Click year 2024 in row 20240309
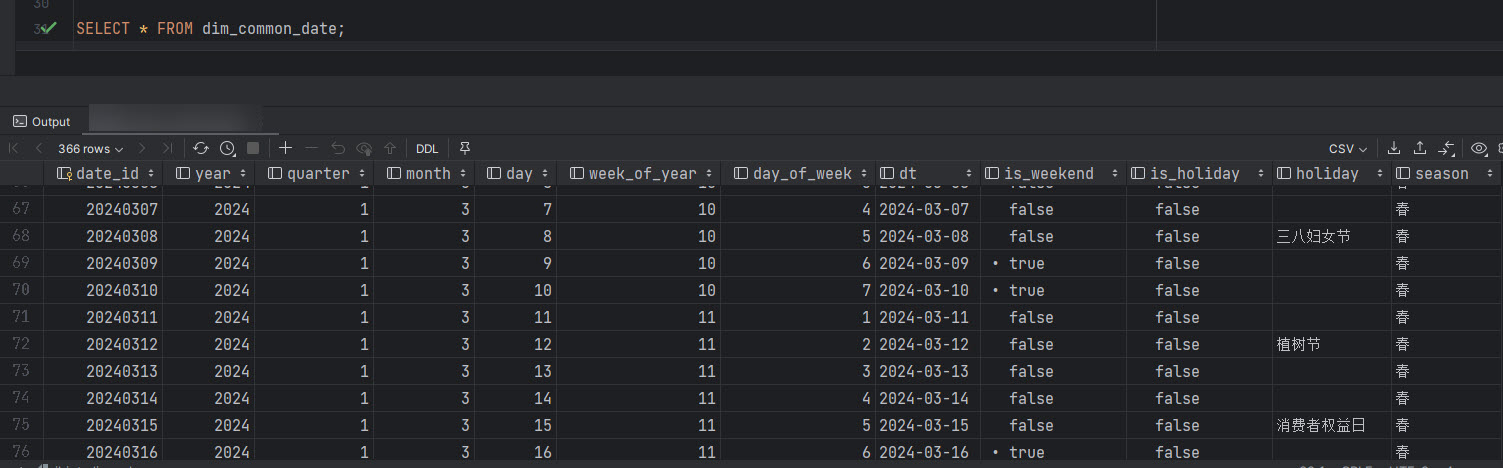This screenshot has height=468, width=1503. [x=232, y=263]
